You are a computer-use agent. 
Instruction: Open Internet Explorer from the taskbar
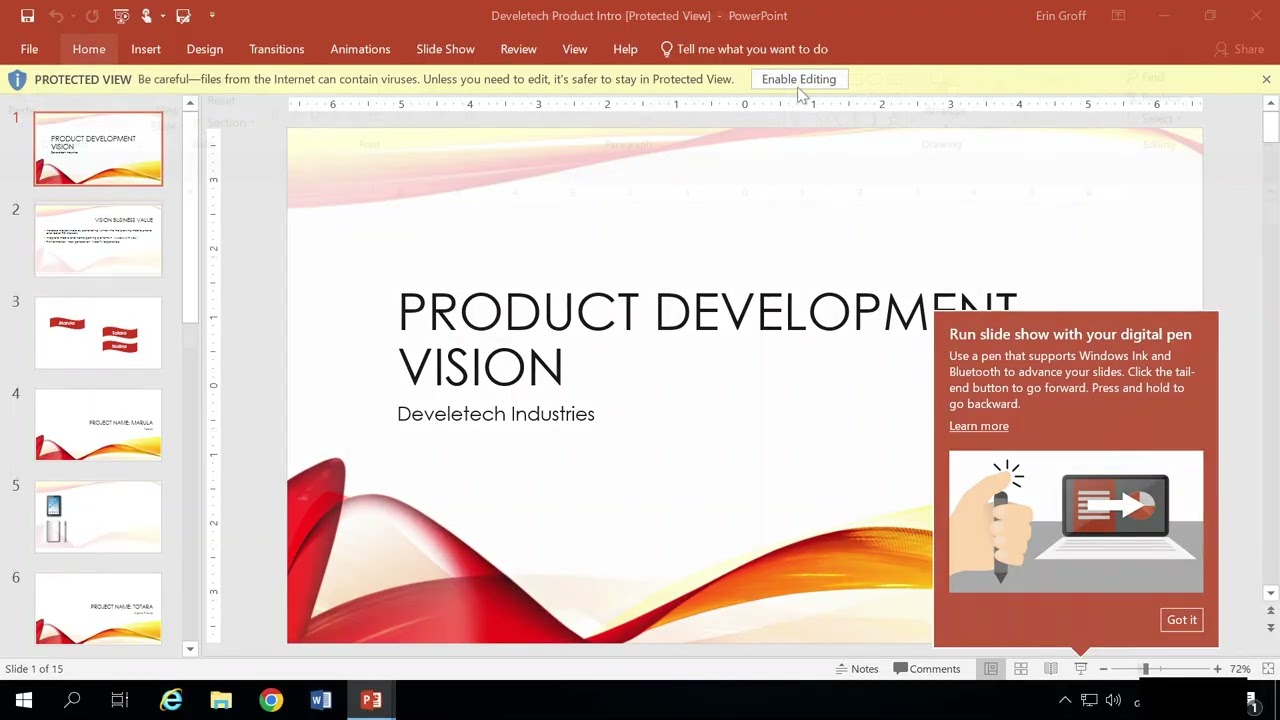click(171, 700)
